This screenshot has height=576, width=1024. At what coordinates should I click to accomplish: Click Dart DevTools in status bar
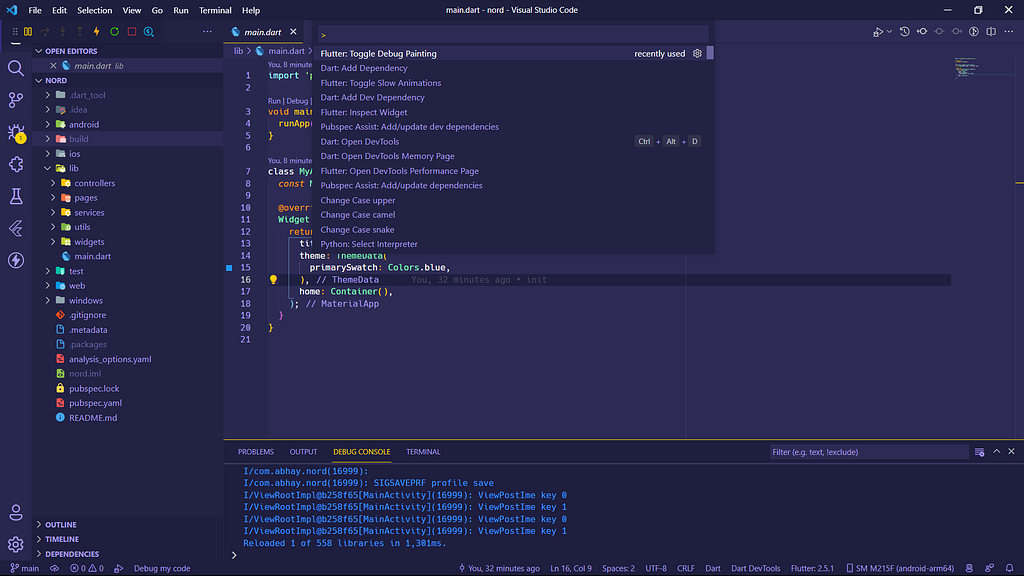[x=756, y=568]
